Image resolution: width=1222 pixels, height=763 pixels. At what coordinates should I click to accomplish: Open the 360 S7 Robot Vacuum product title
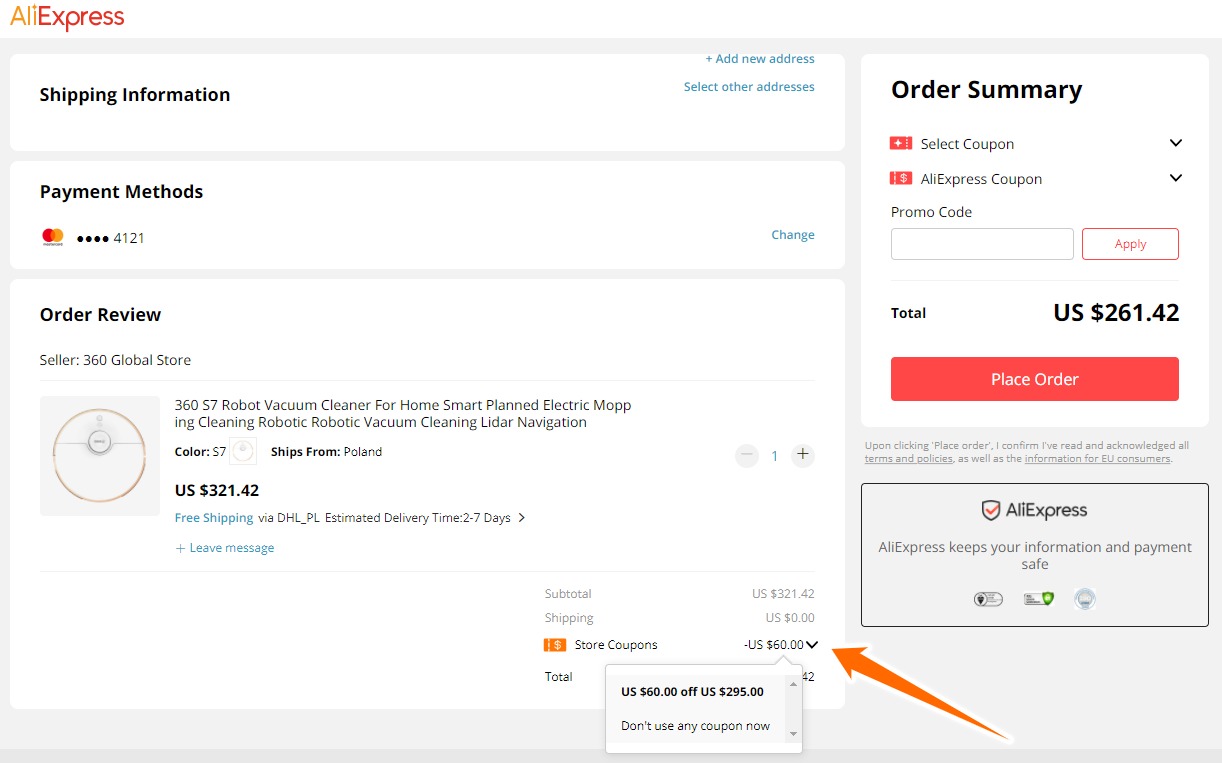pos(403,414)
